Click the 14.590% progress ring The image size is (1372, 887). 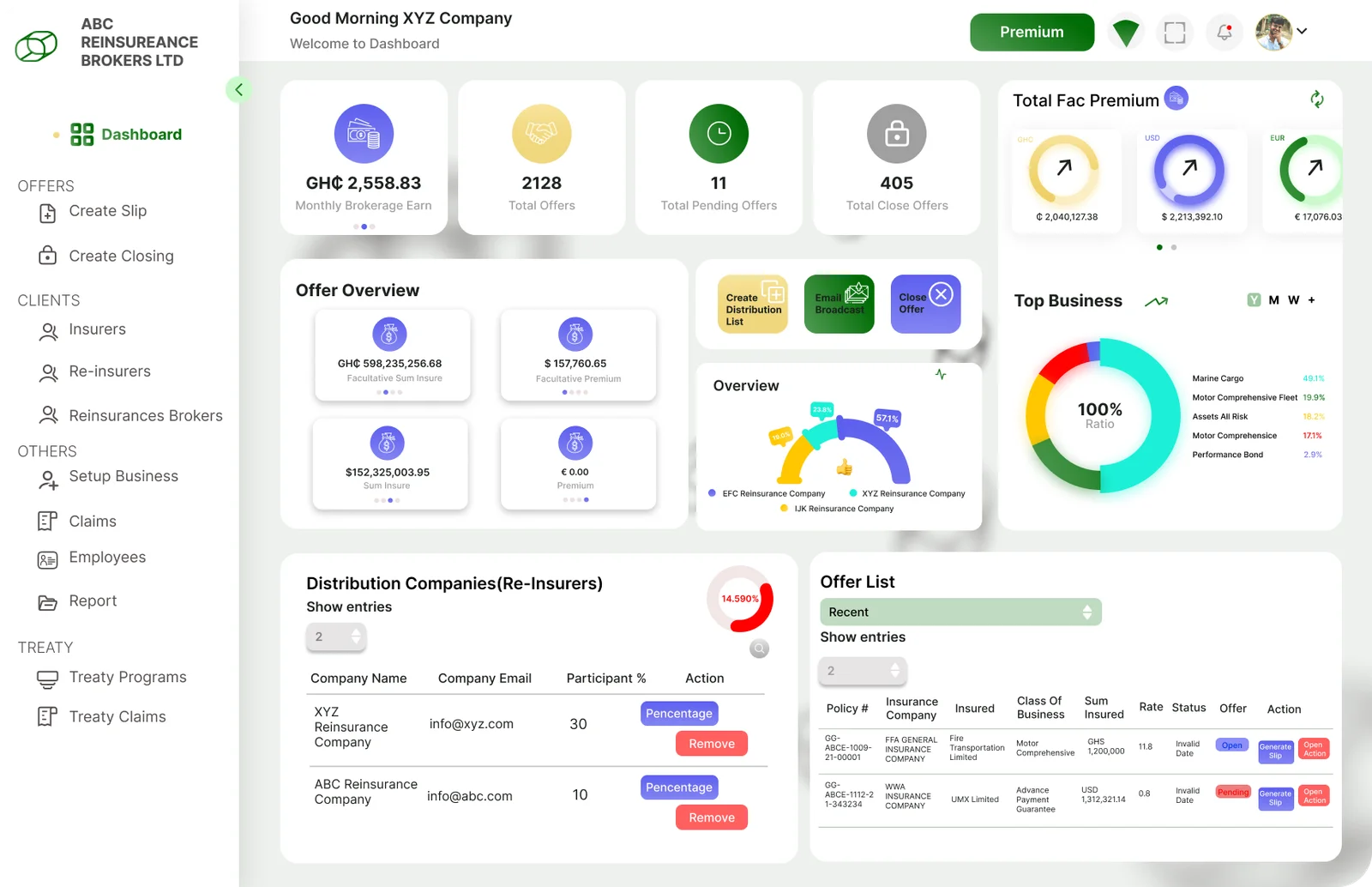point(739,599)
